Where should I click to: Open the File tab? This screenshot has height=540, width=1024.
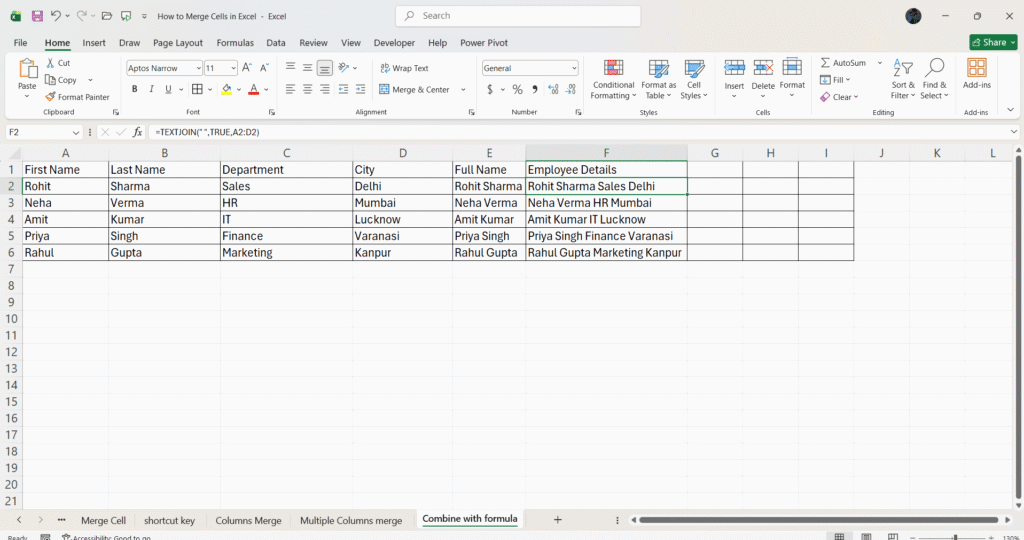click(x=20, y=42)
